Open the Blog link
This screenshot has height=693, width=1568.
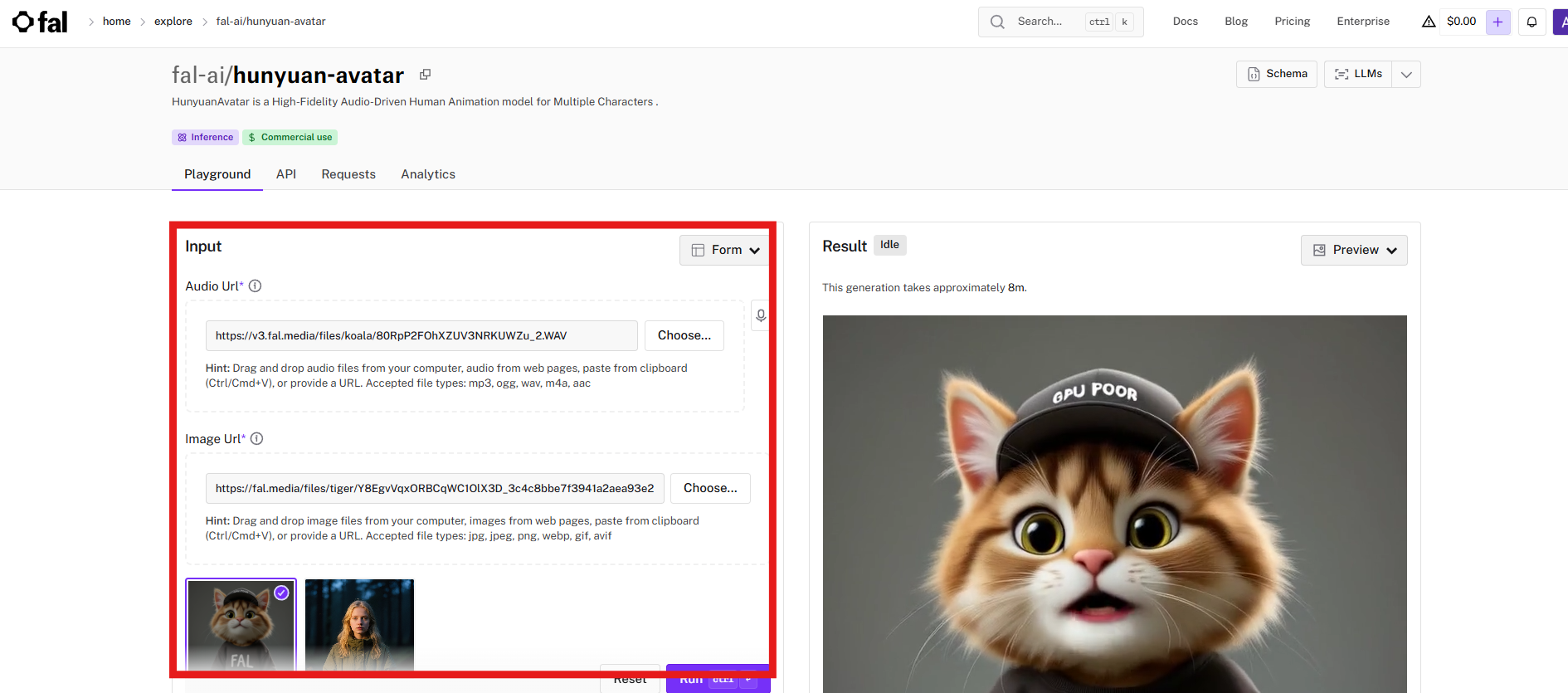[1236, 22]
